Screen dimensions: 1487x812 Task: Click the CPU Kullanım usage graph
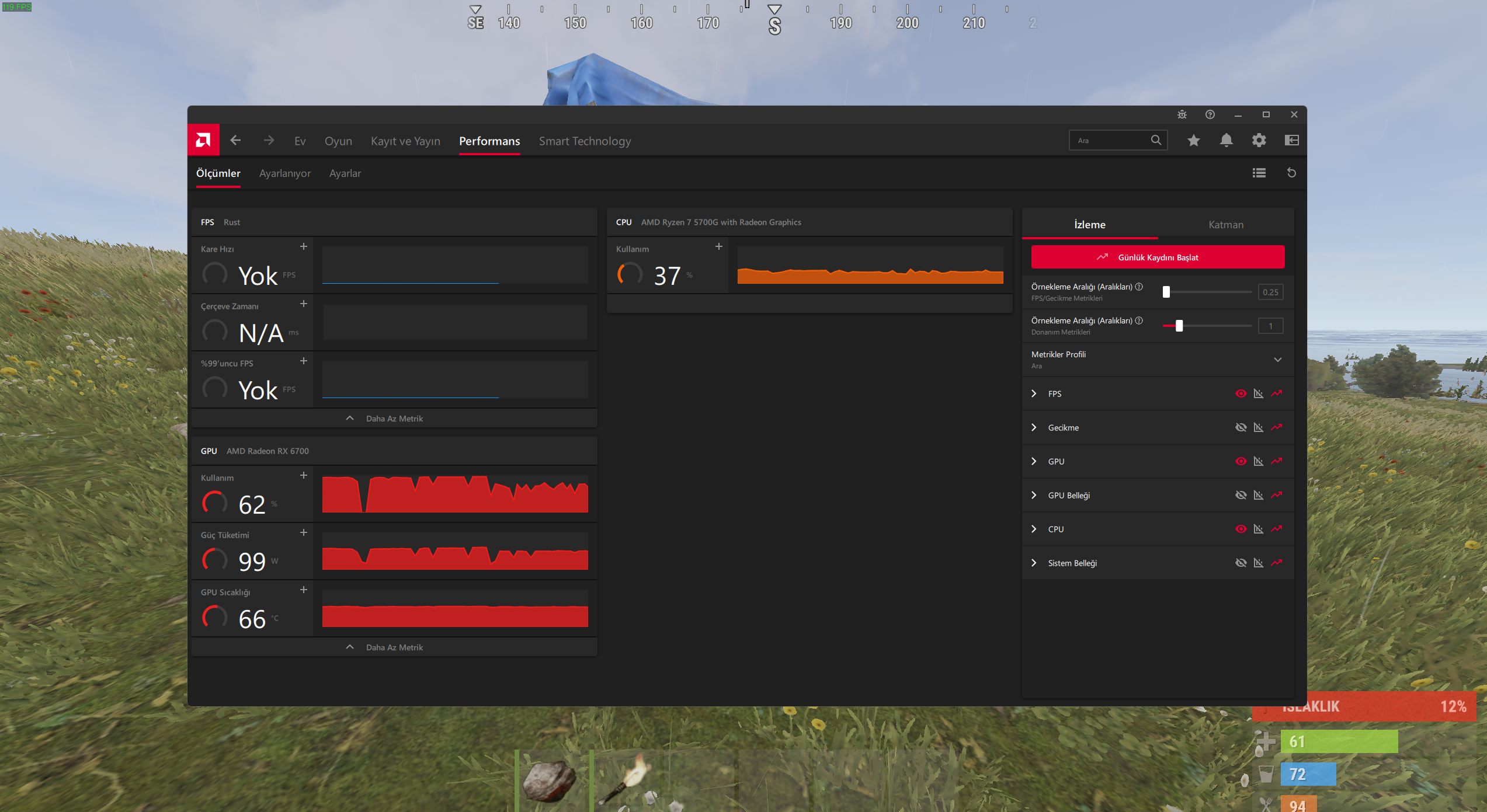(x=870, y=265)
